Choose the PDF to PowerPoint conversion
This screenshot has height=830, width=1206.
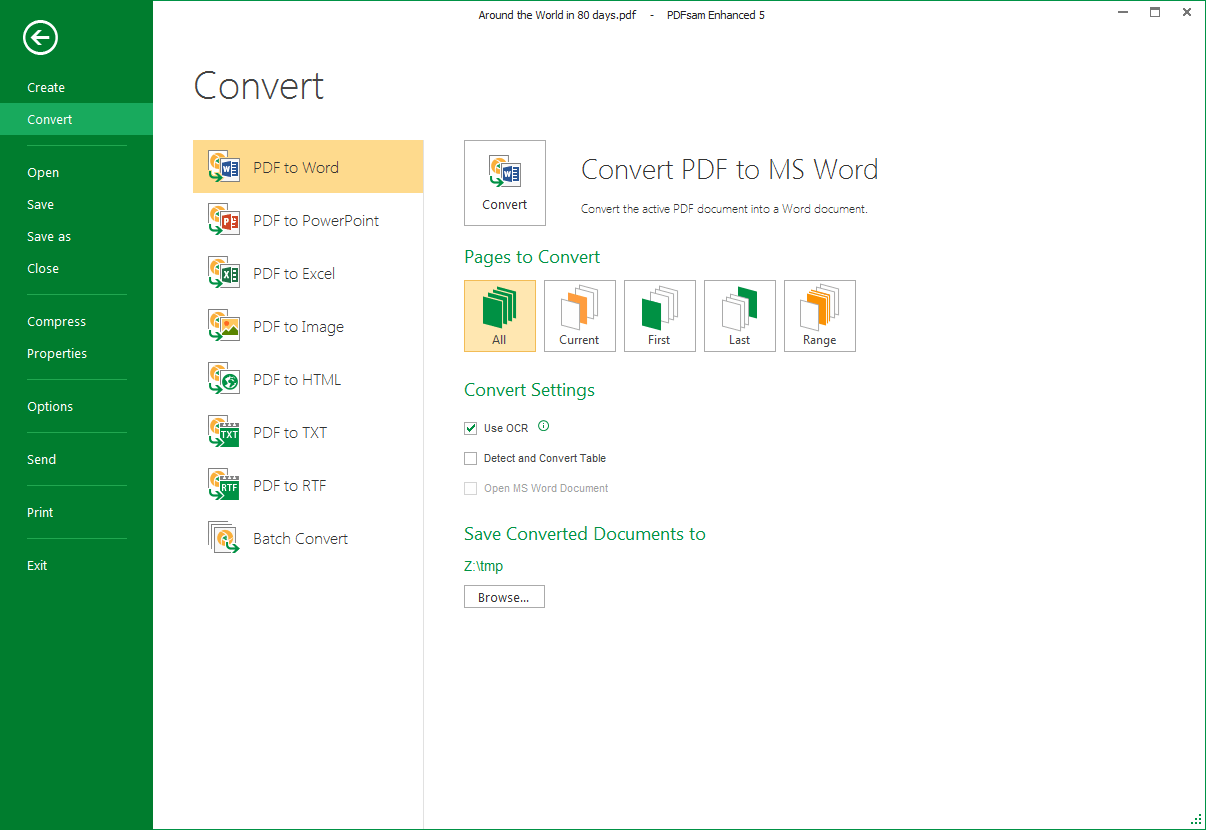[x=308, y=220]
